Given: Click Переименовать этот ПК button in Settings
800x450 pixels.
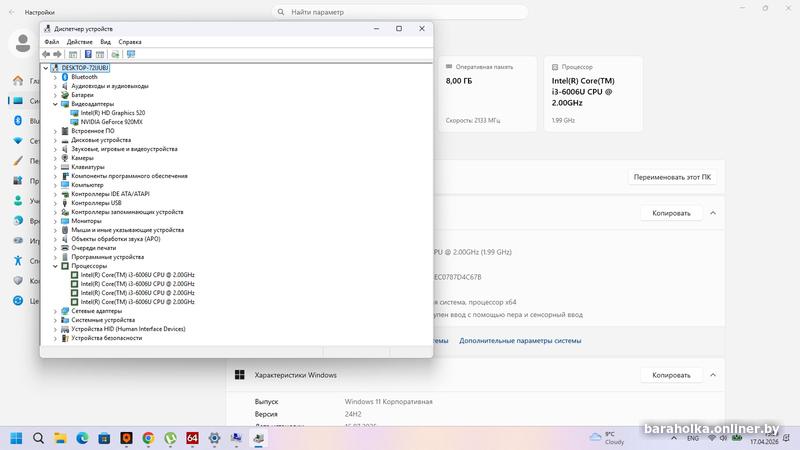Looking at the screenshot, I should (672, 177).
